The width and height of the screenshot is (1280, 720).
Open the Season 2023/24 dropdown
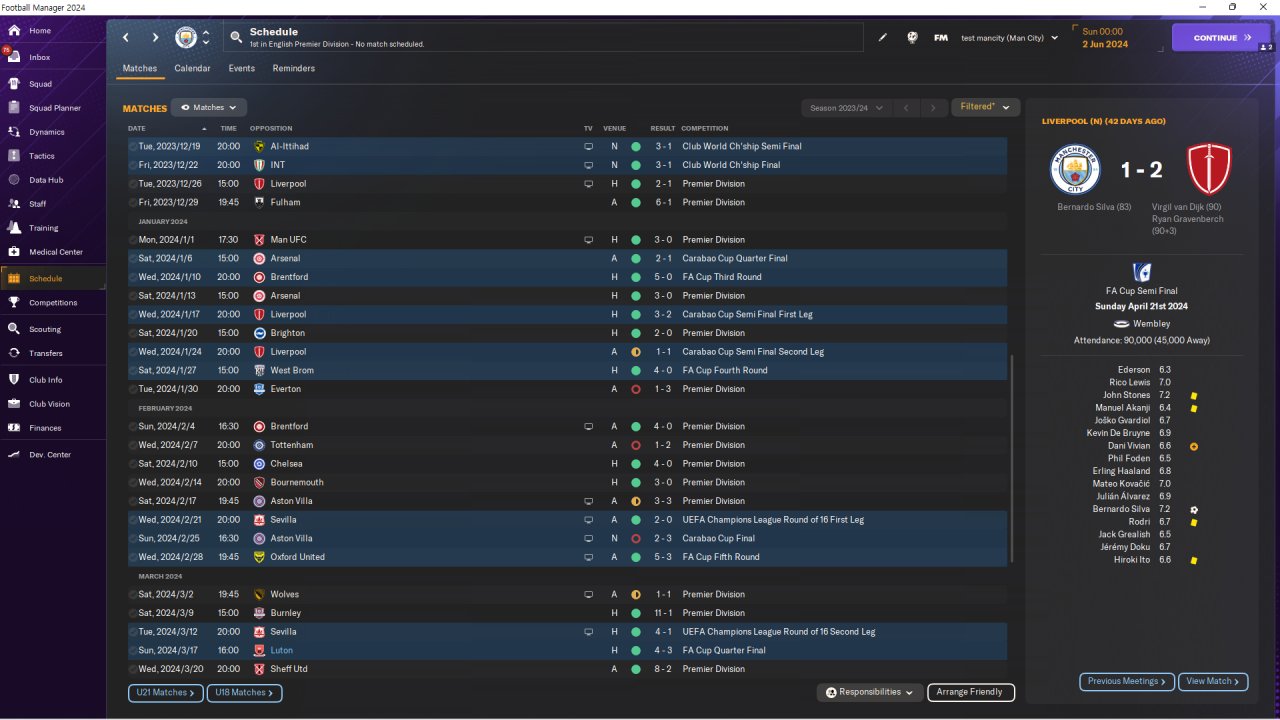845,107
